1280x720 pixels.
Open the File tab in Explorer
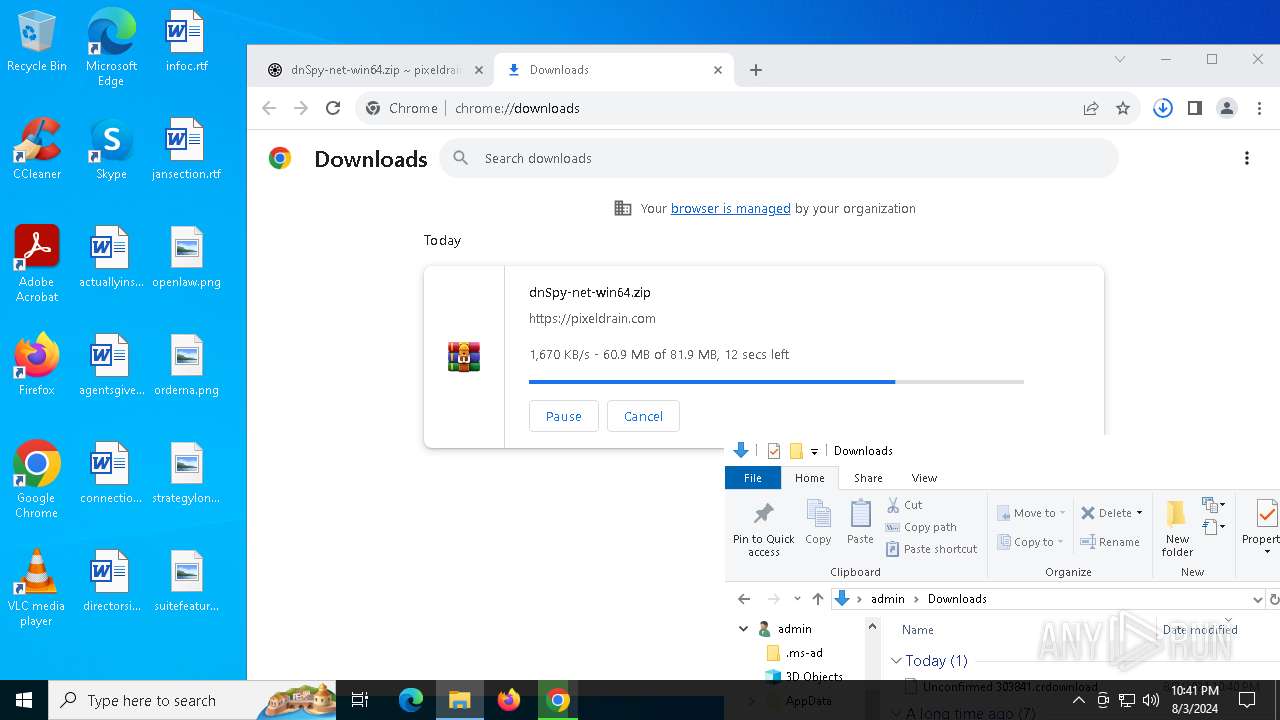pos(753,478)
